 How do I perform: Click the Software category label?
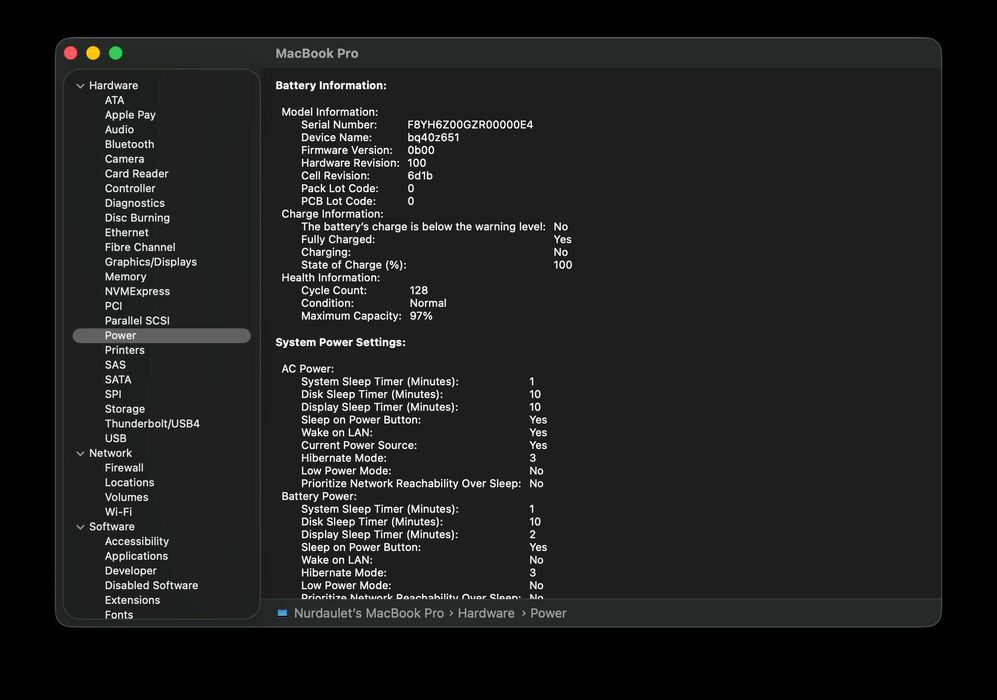pyautogui.click(x=111, y=526)
